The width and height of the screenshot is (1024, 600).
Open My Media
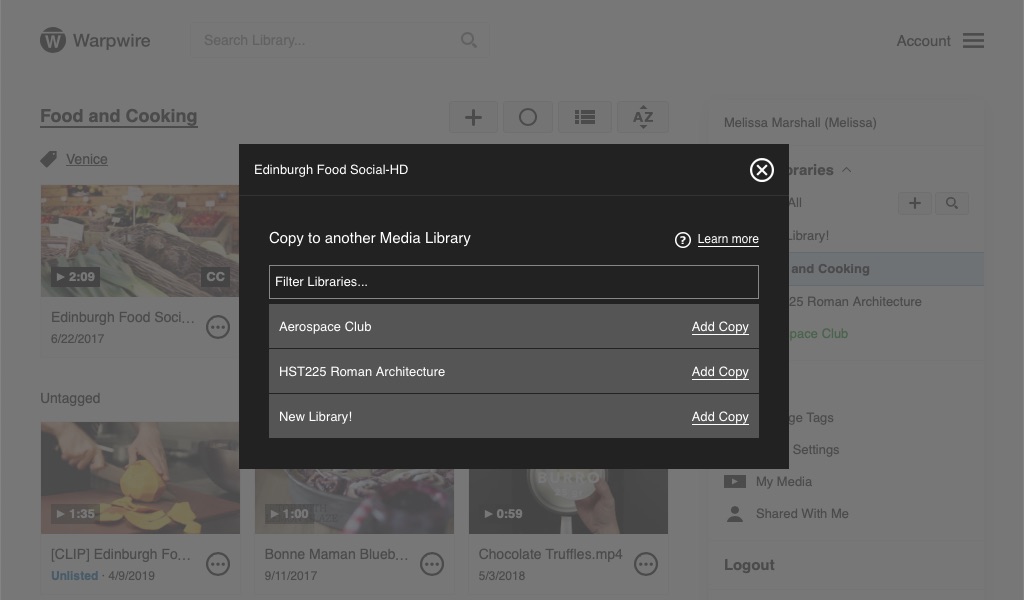(x=784, y=482)
